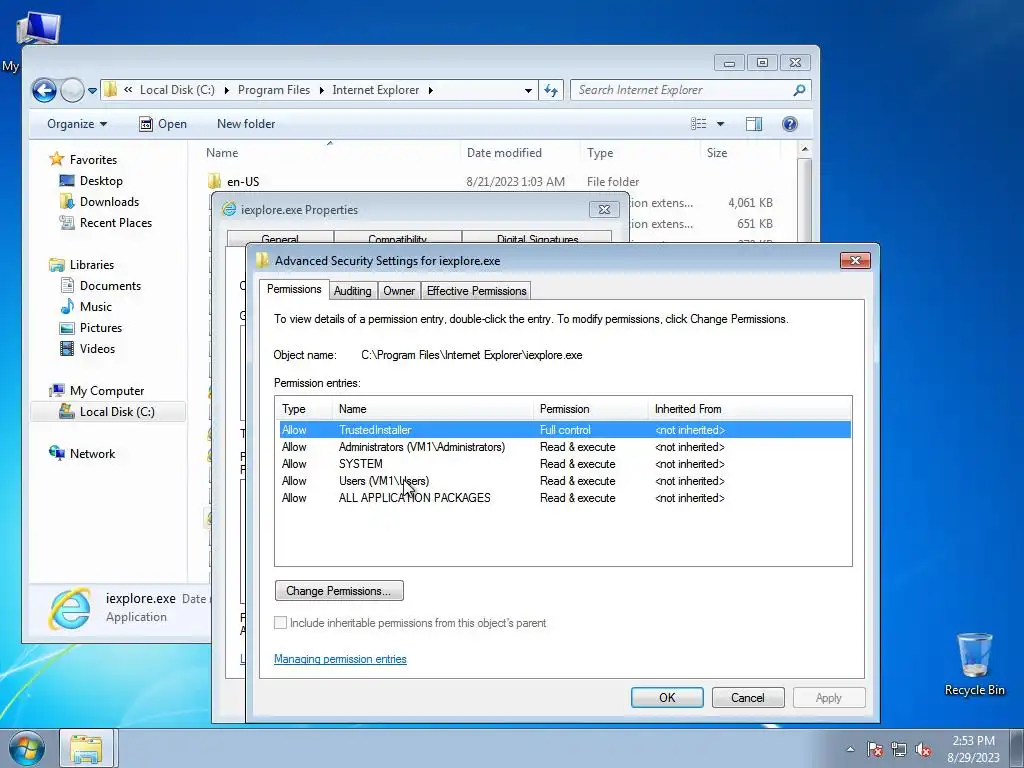Open the Videos library
1024x768 pixels.
click(x=87, y=348)
